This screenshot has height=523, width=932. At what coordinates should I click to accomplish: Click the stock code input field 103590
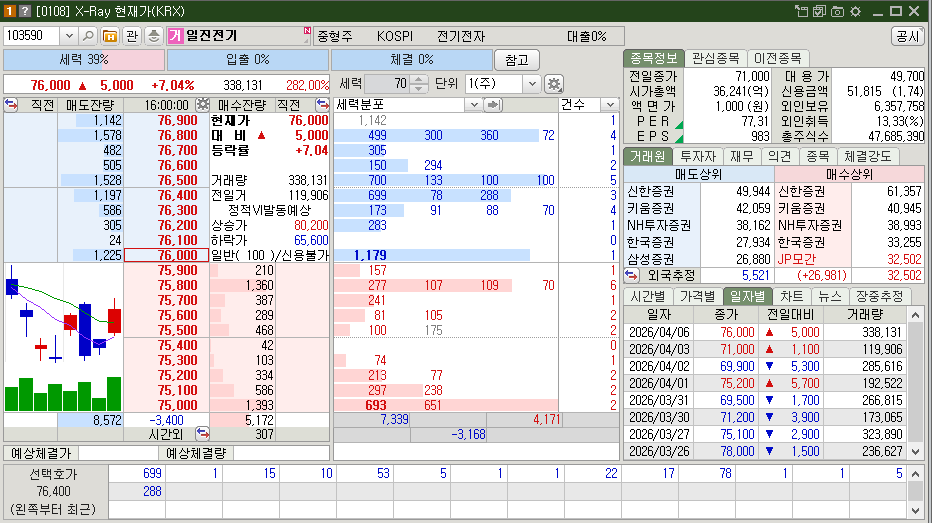click(x=32, y=36)
